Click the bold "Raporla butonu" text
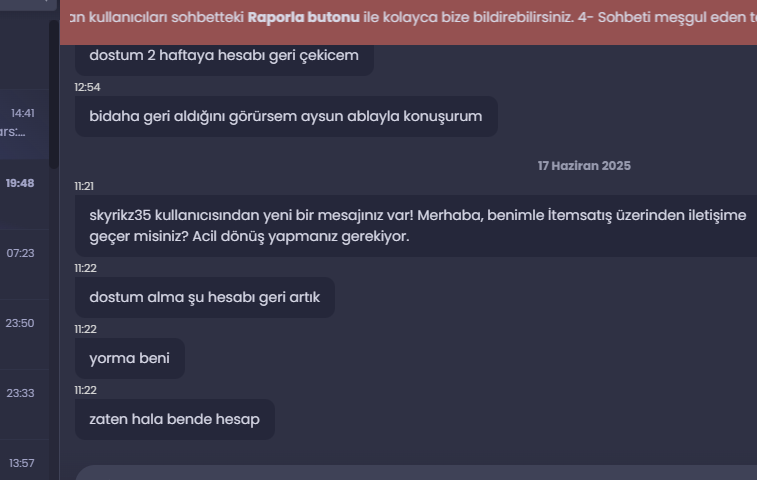 [303, 17]
